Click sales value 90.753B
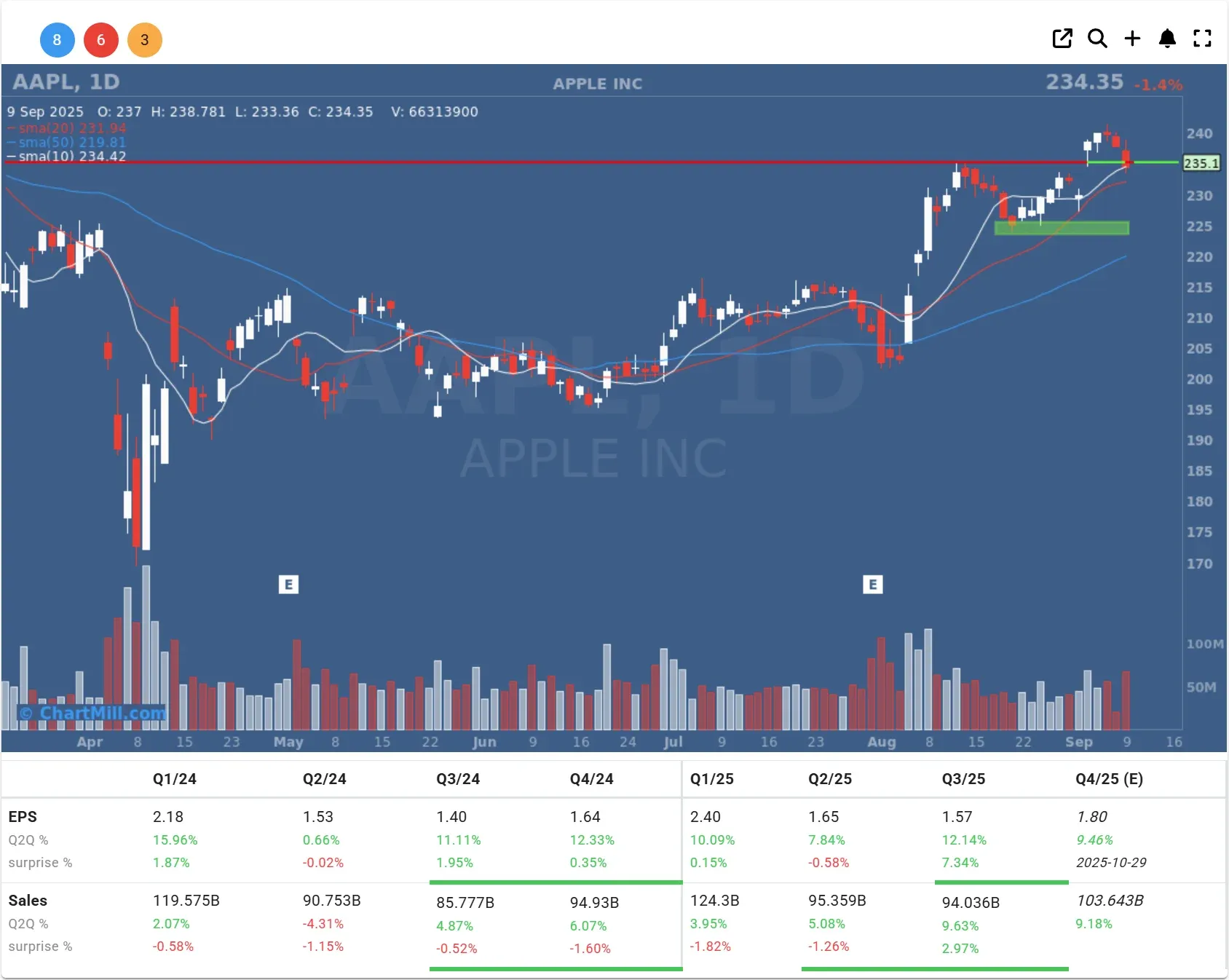The image size is (1229, 980). coord(332,901)
